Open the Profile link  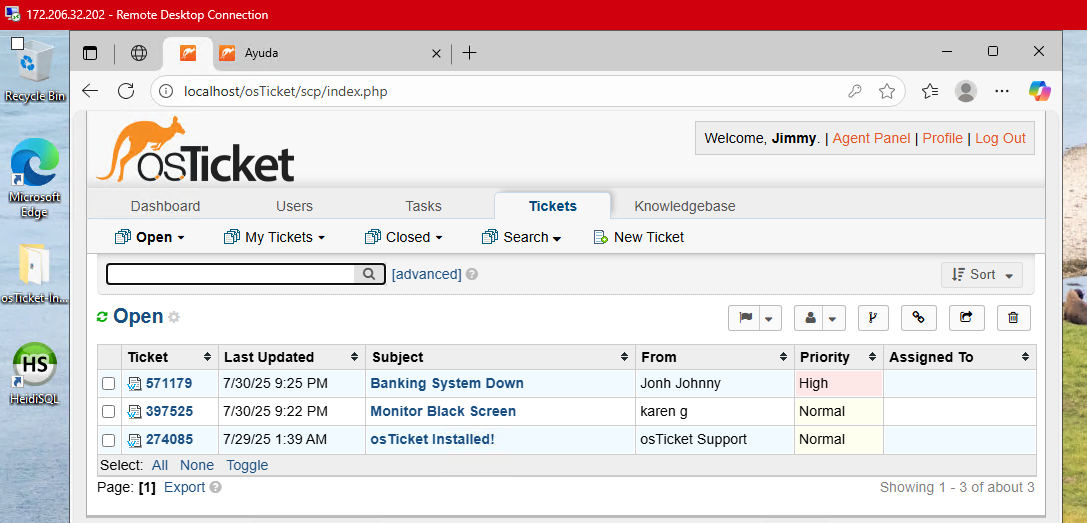[x=942, y=138]
